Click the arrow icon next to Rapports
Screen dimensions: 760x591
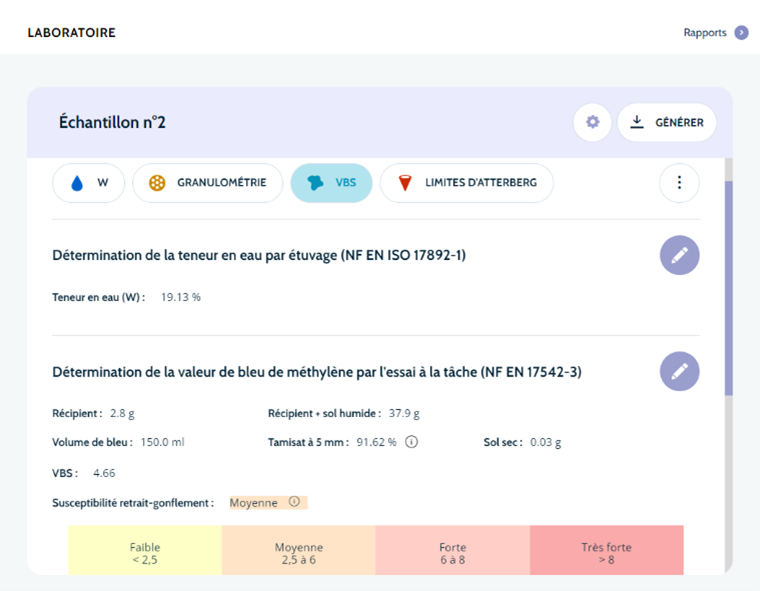741,33
